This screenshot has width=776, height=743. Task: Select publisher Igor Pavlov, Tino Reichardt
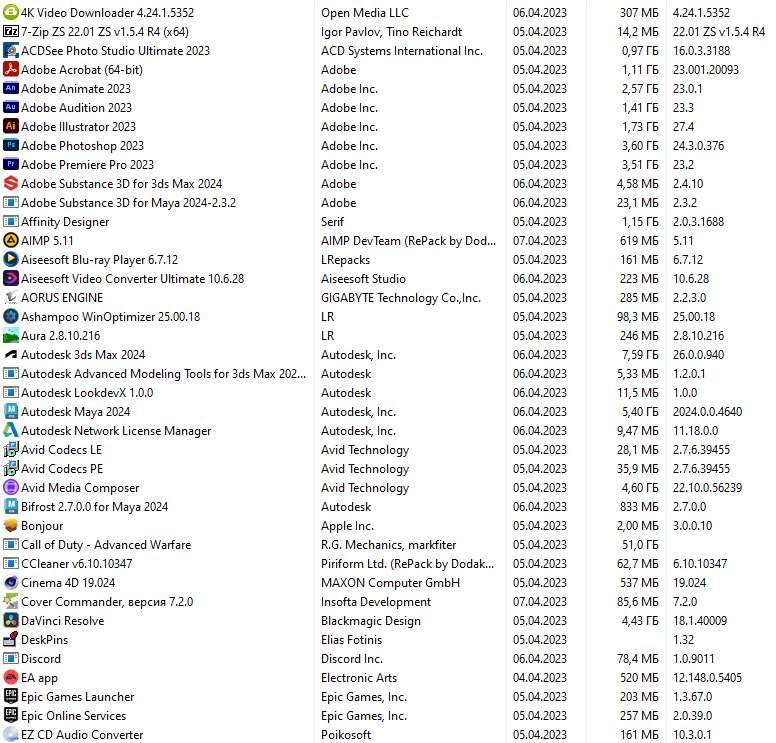point(391,32)
